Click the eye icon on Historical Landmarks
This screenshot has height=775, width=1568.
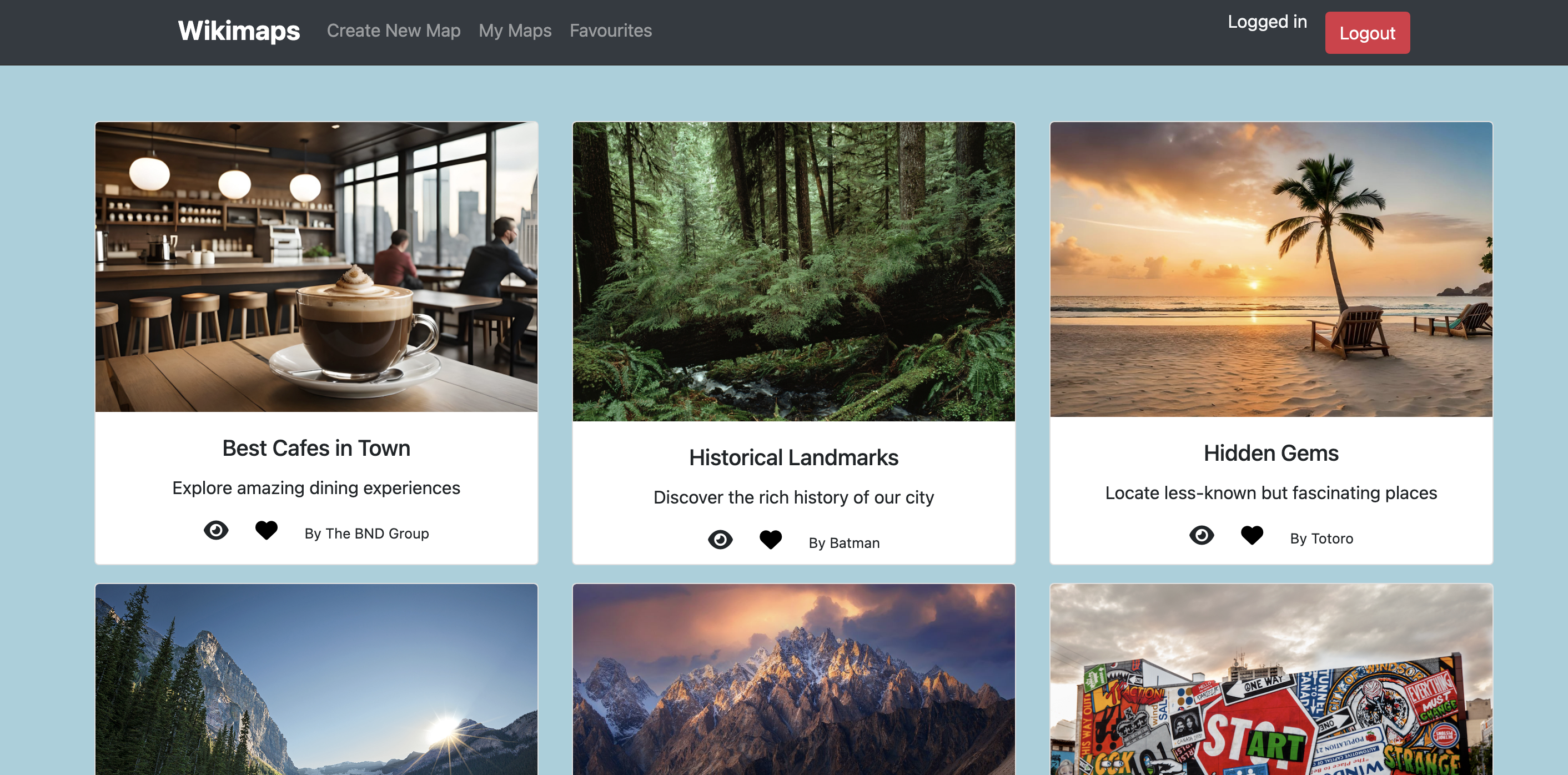[x=719, y=540]
